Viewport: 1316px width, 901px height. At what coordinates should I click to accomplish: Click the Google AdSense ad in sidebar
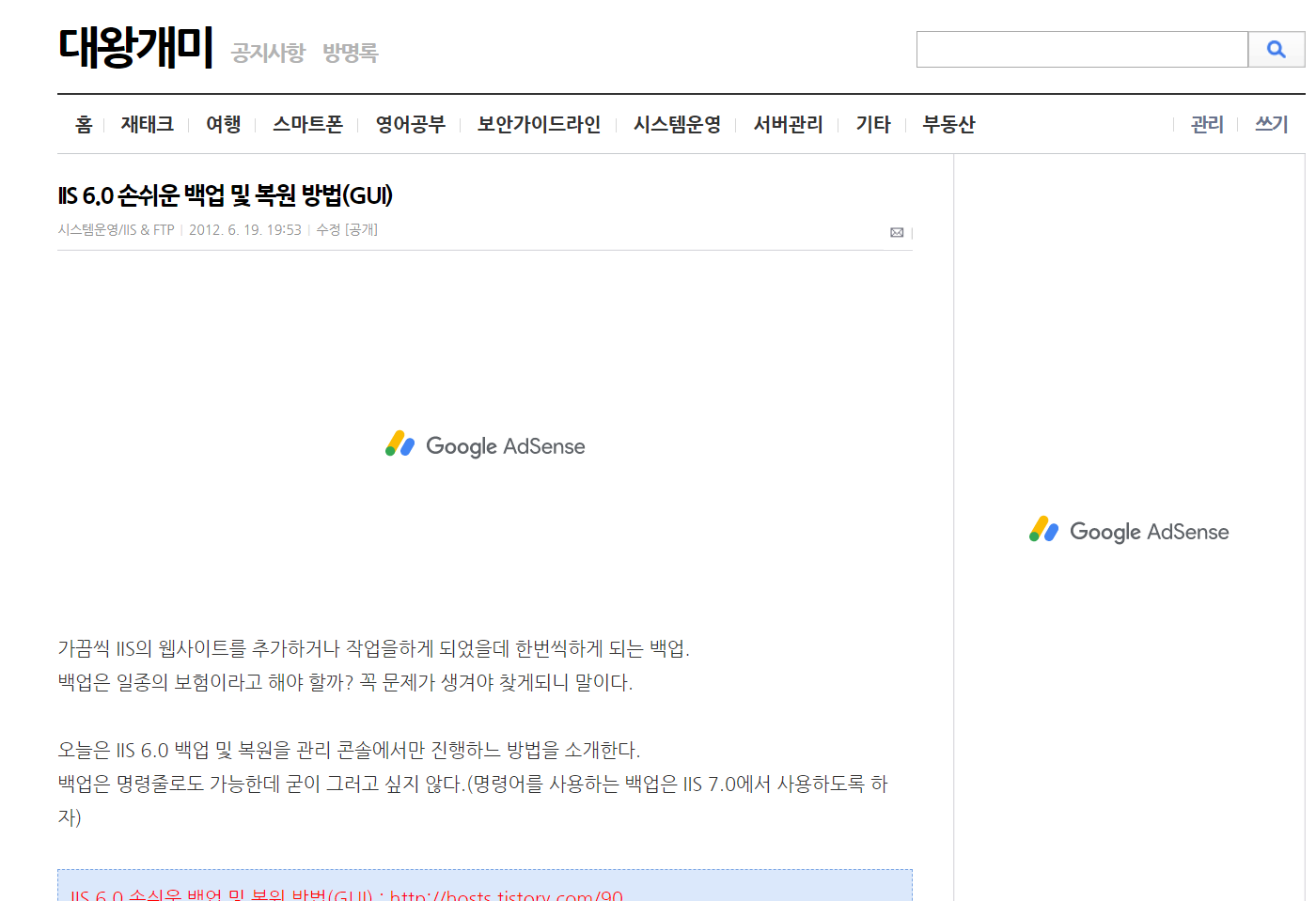click(1129, 531)
